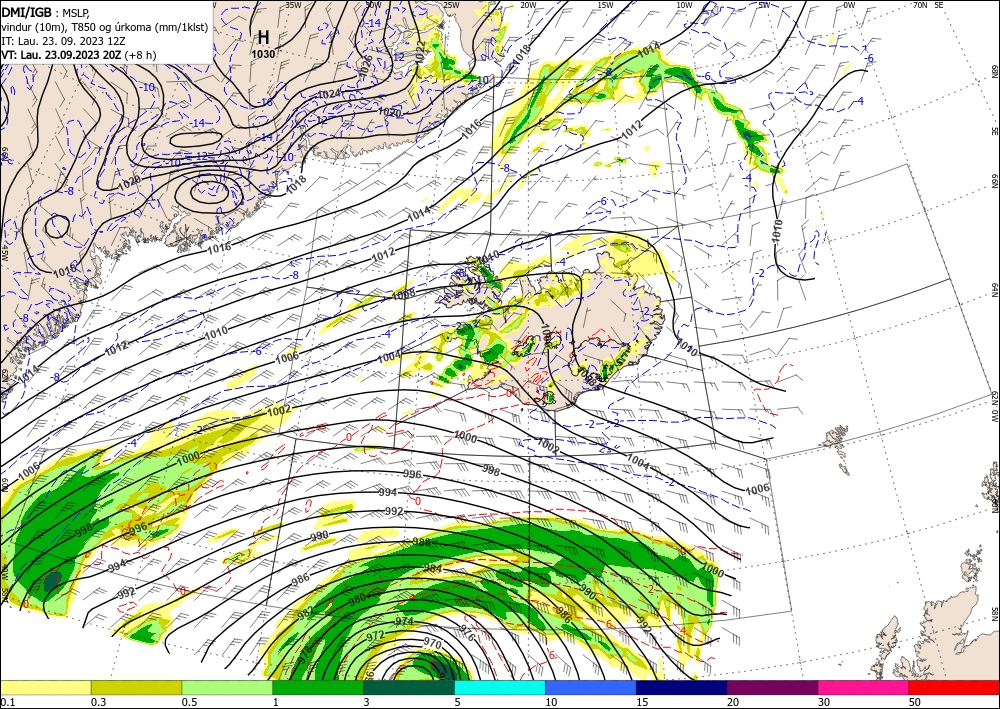This screenshot has height=709, width=1000.
Task: Click the "DMI/IGB" title text
Action: point(27,12)
